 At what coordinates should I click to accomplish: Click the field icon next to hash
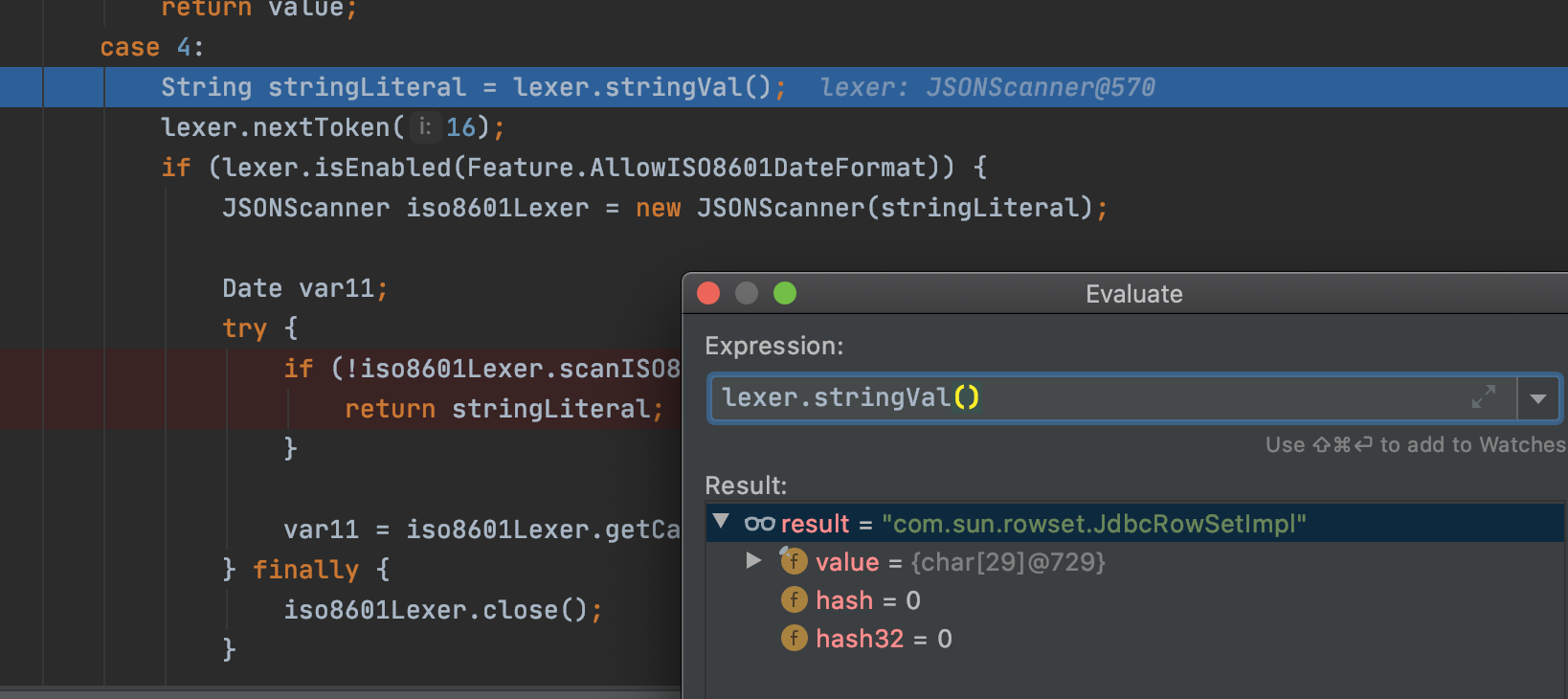pos(794,600)
